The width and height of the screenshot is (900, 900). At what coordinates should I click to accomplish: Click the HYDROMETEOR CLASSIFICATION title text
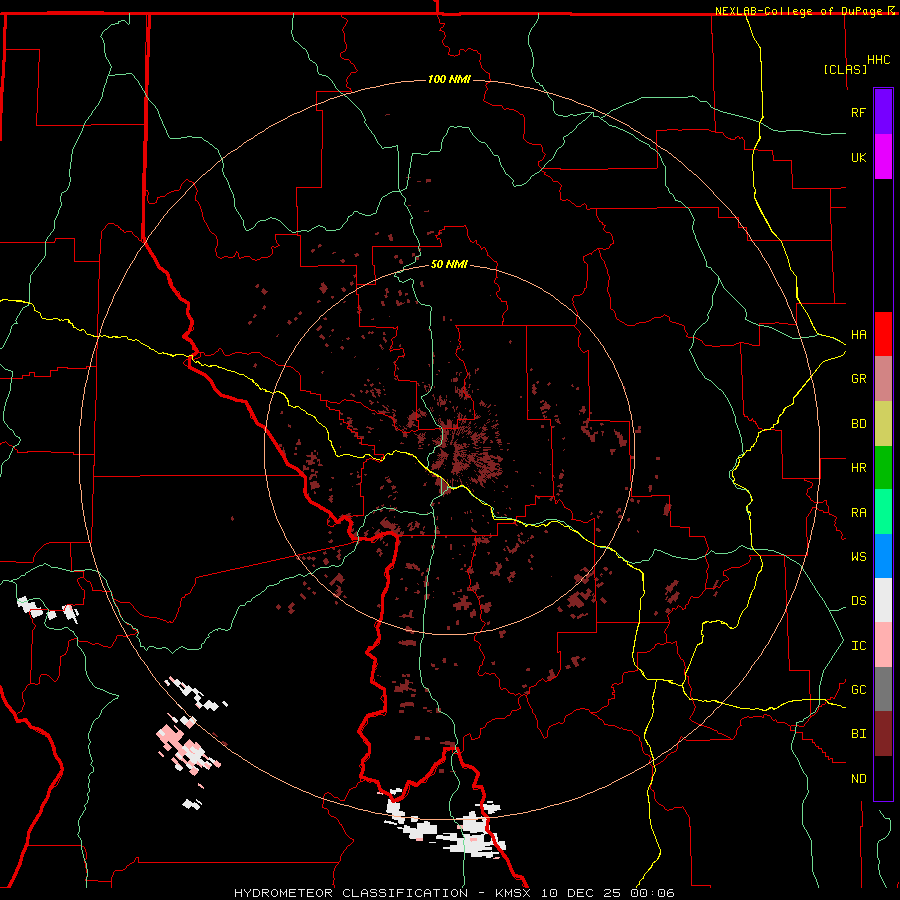click(351, 893)
